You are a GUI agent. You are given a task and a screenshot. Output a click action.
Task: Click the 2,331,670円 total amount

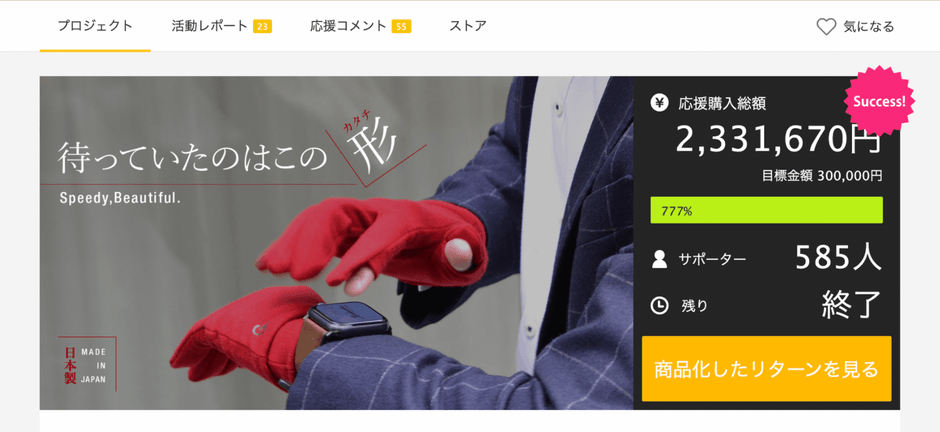[778, 139]
